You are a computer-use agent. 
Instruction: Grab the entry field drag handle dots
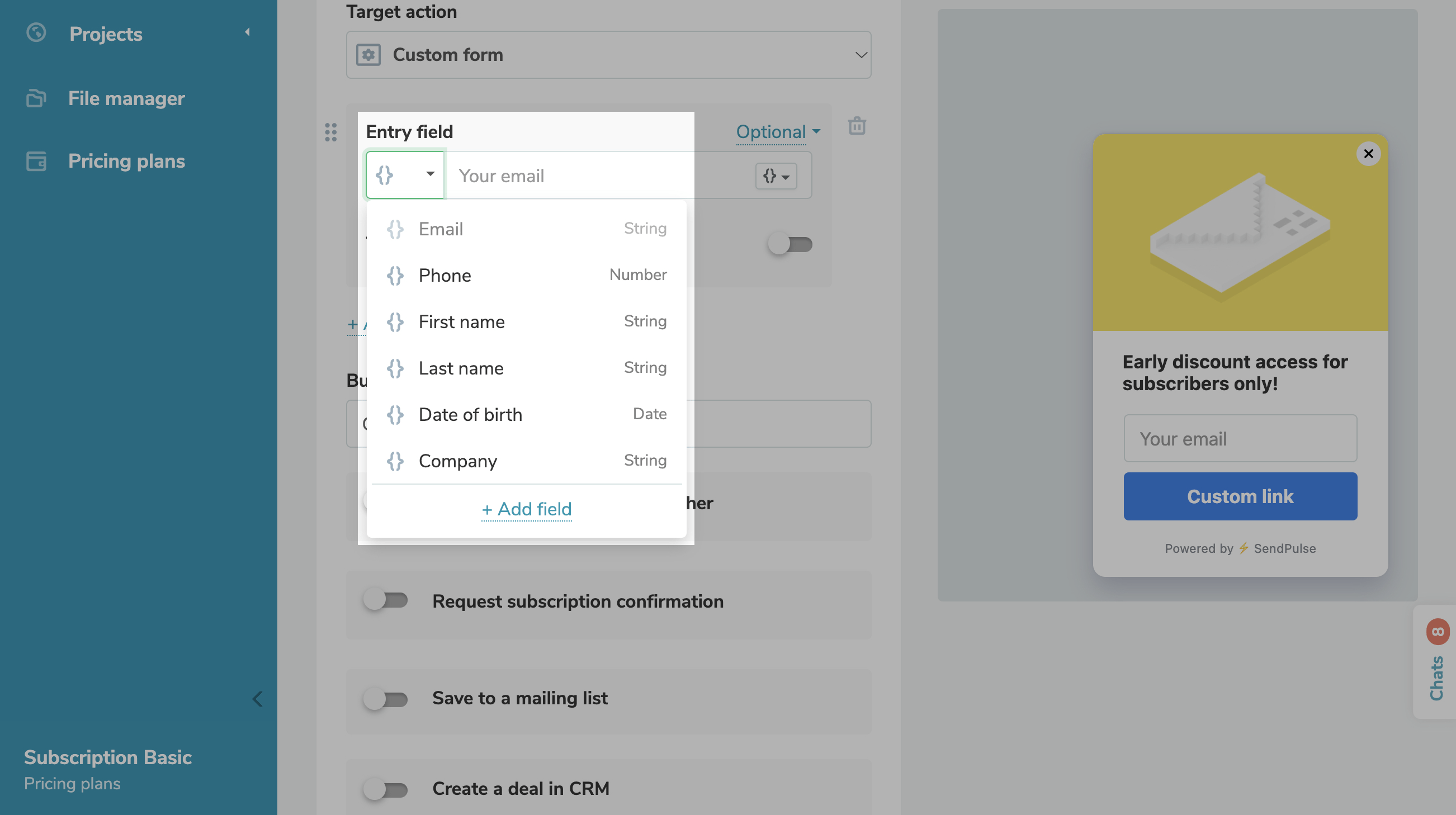tap(330, 132)
